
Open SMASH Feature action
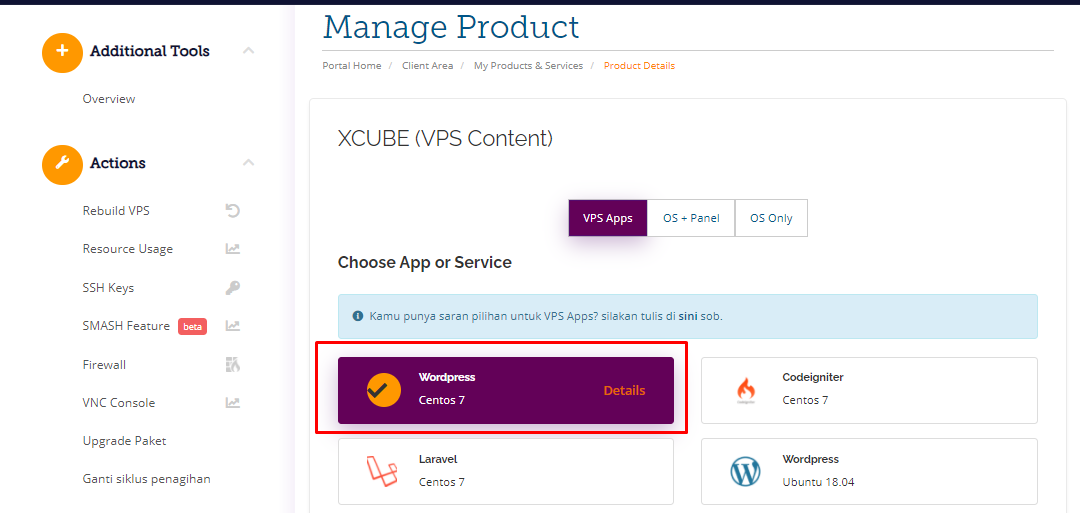coord(126,326)
